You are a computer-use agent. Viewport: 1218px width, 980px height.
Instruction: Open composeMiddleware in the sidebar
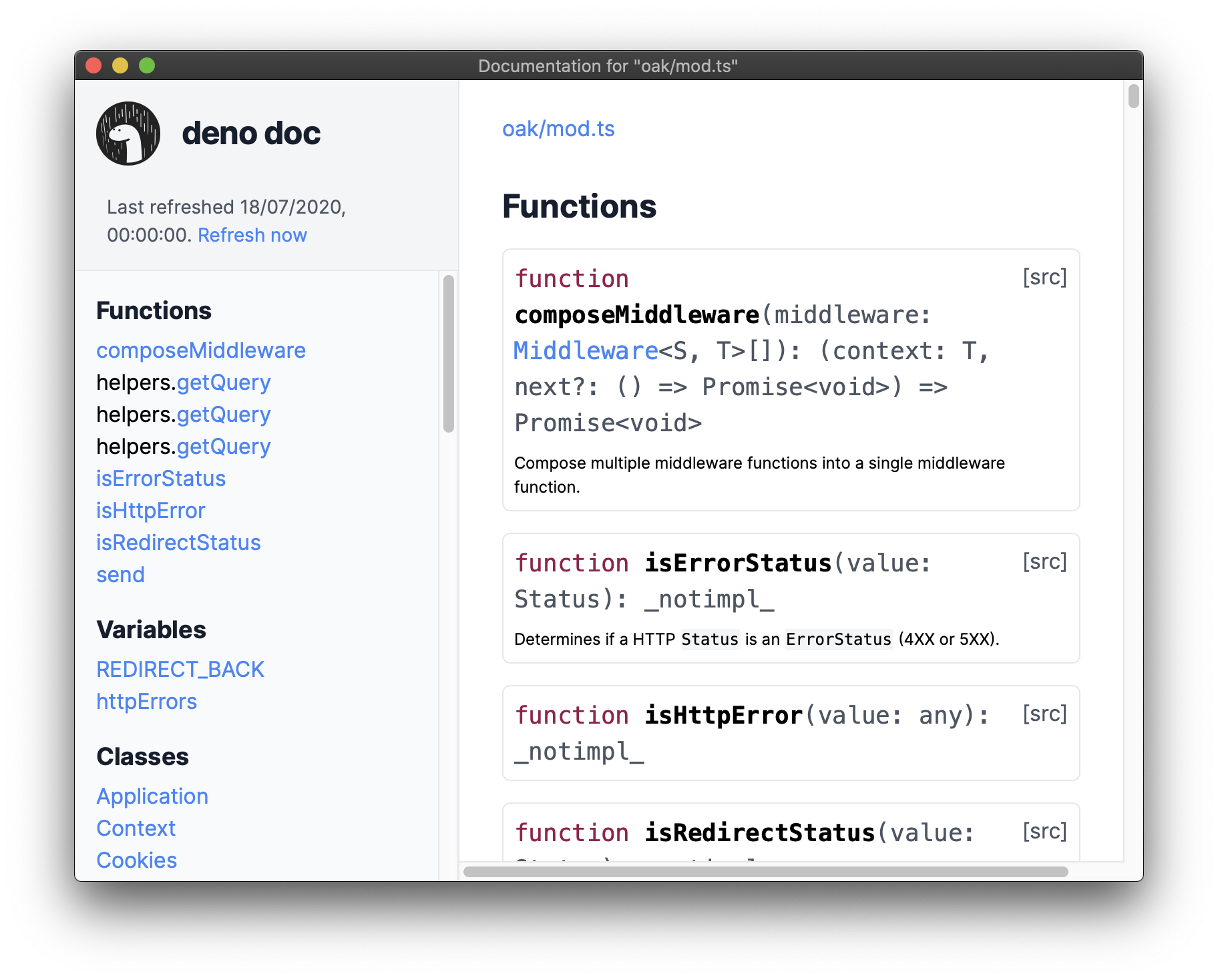[x=201, y=350]
